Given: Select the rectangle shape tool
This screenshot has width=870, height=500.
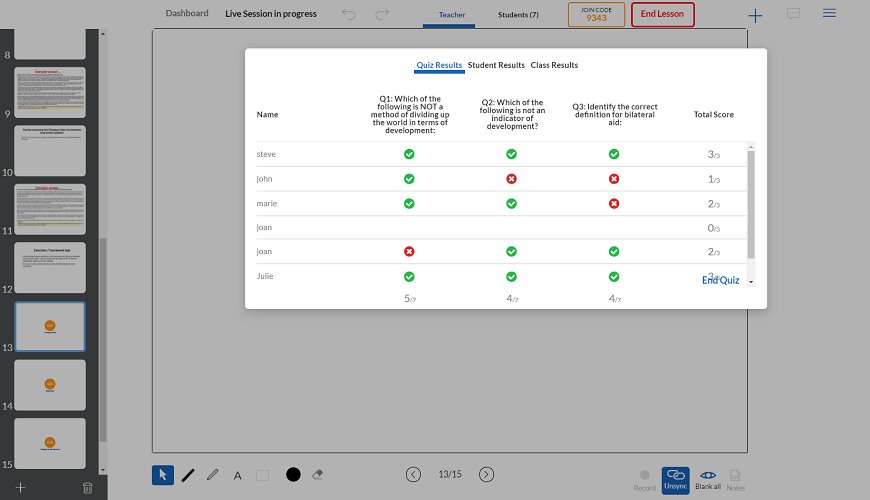Looking at the screenshot, I should click(262, 475).
